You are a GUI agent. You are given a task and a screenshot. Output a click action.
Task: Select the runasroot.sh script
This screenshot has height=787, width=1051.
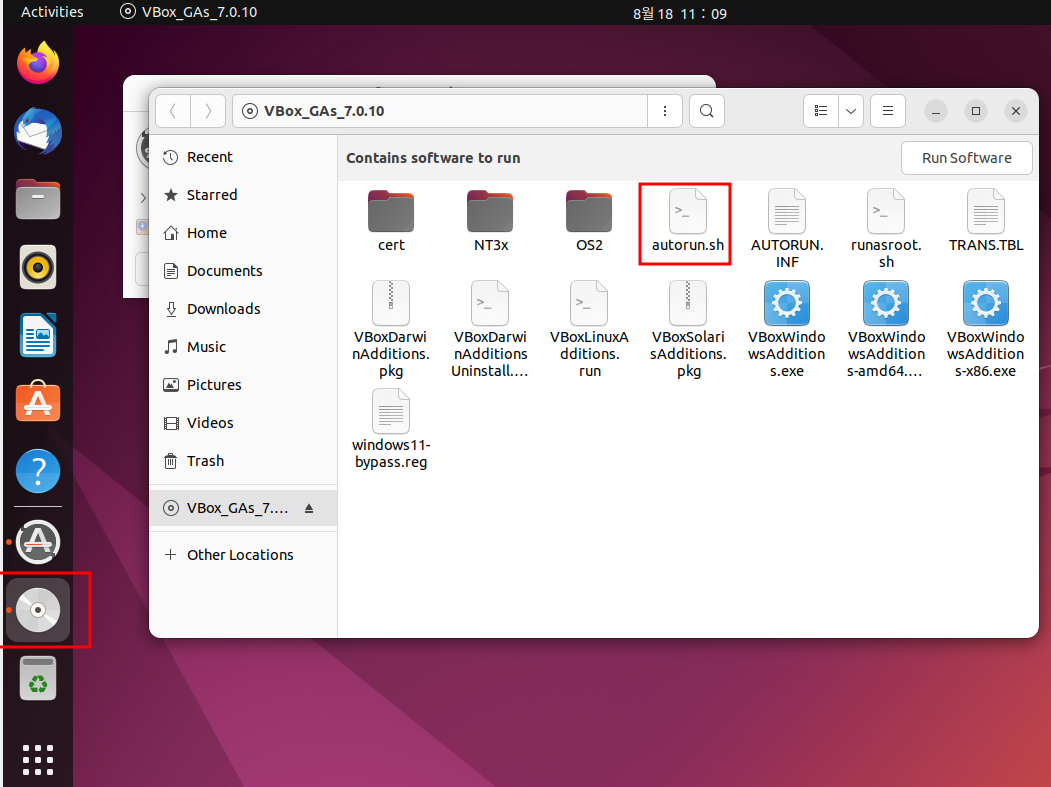pos(886,229)
